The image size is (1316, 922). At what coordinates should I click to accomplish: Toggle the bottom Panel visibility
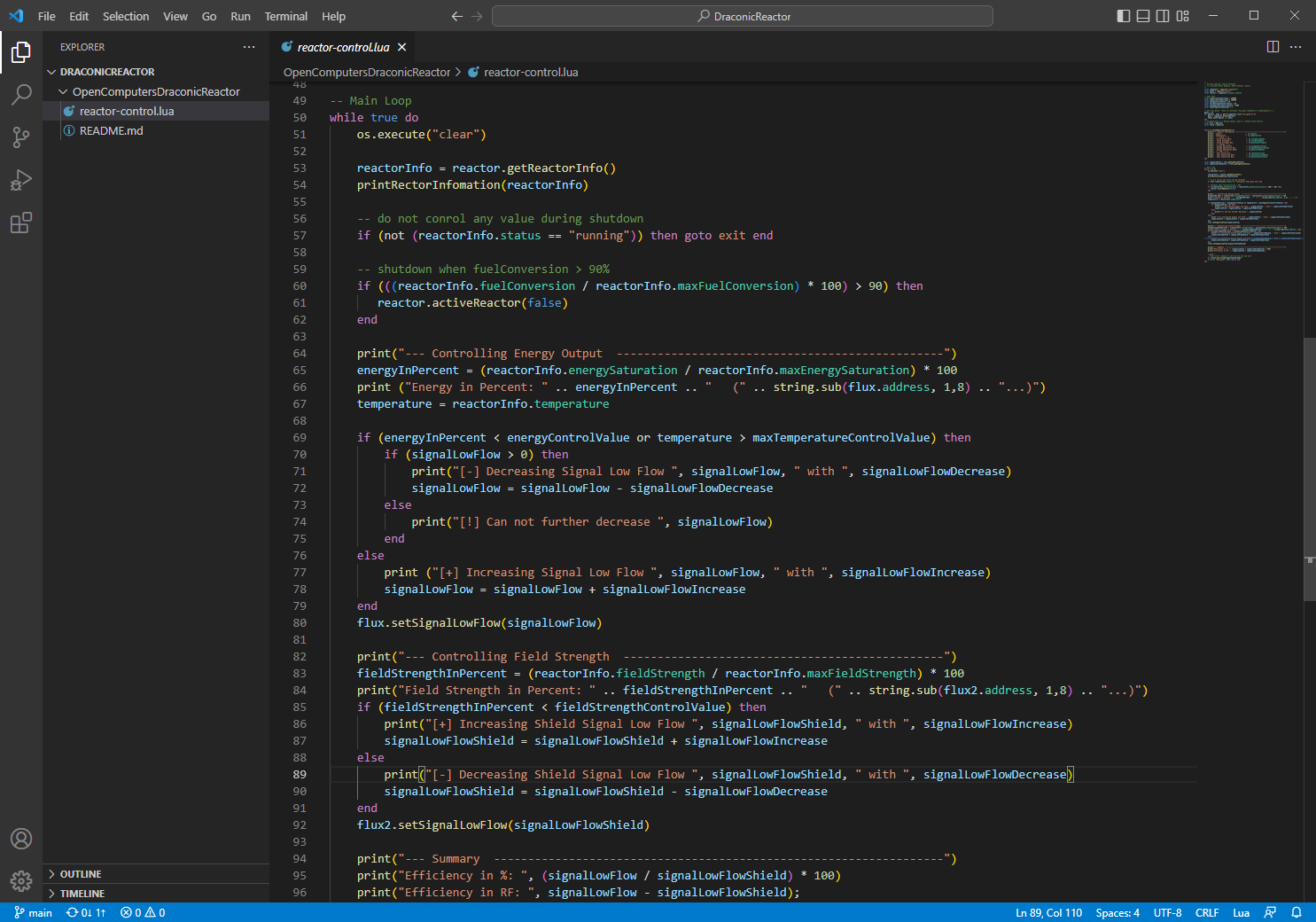[x=1142, y=15]
